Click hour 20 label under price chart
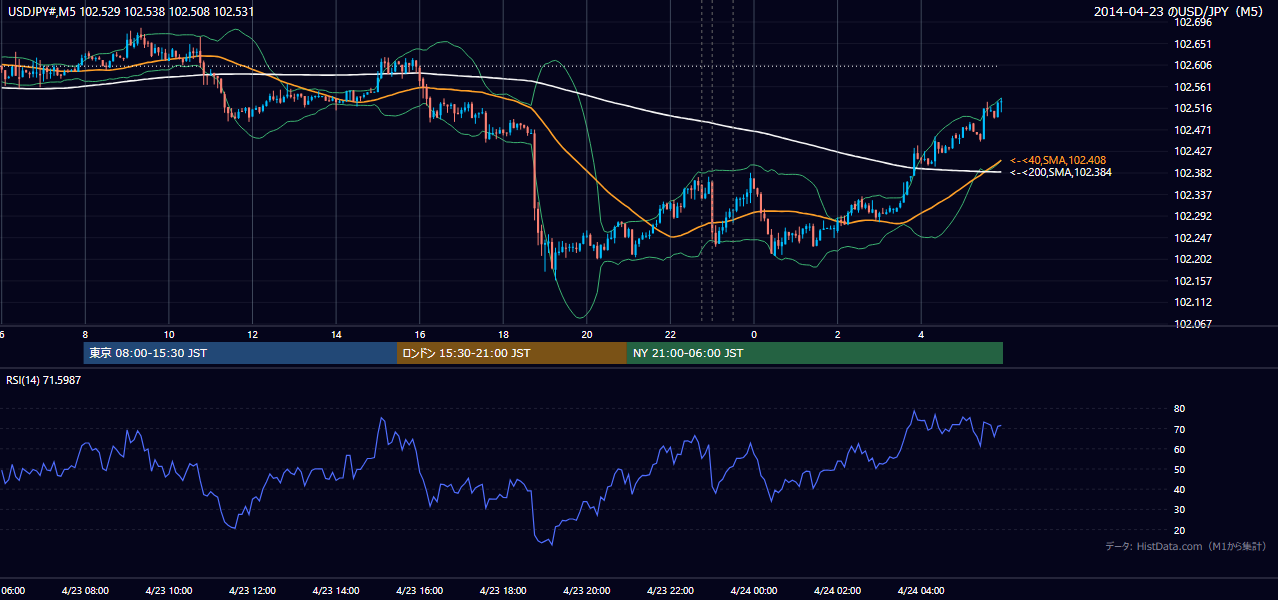1278x600 pixels. [x=587, y=334]
